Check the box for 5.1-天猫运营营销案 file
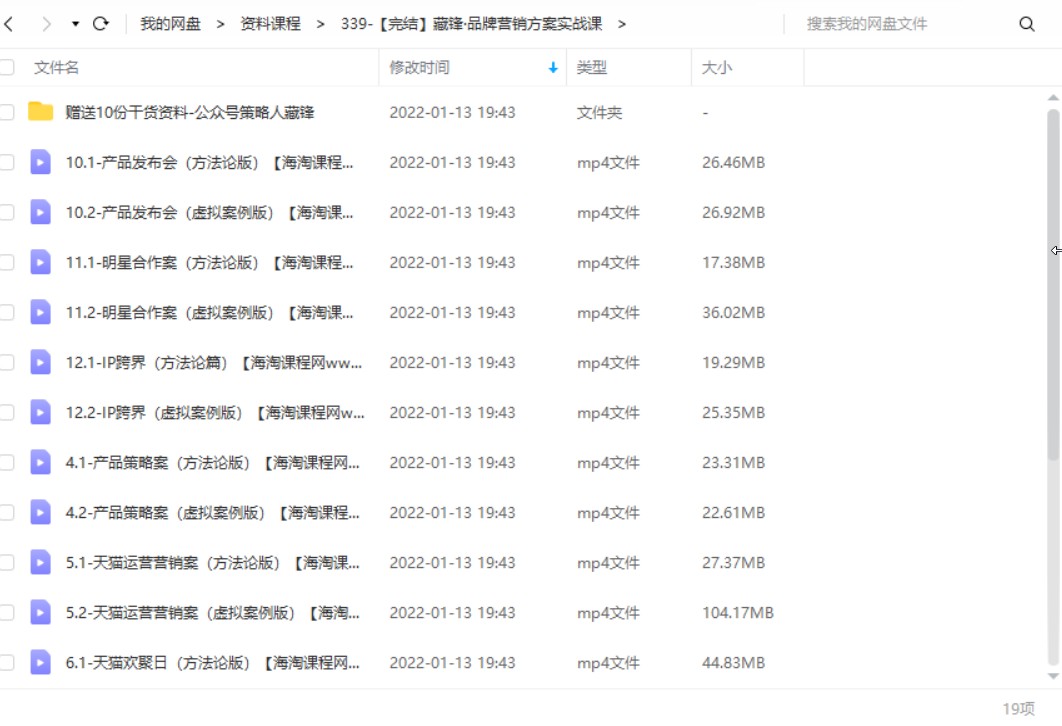1062x726 pixels. pos(7,563)
